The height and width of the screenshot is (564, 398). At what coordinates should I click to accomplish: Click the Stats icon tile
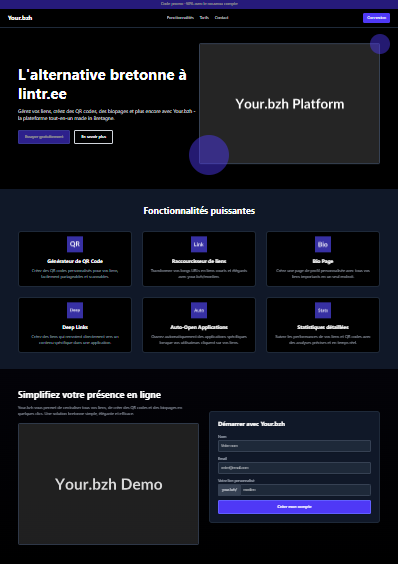pos(323,310)
